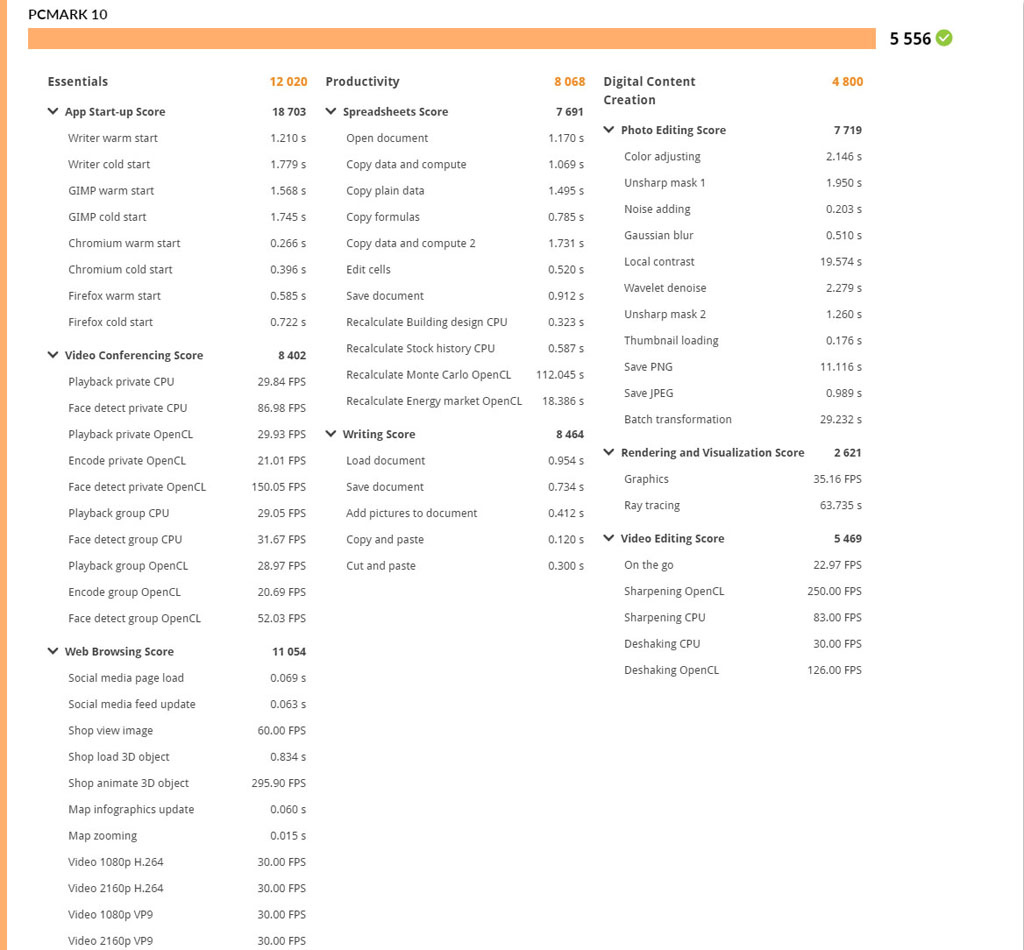This screenshot has height=950, width=1024.
Task: Collapse the Photo Editing Score section
Action: pyautogui.click(x=609, y=130)
